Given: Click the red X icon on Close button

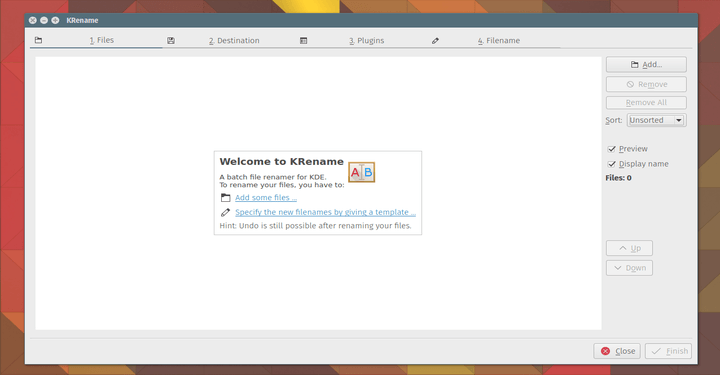Looking at the screenshot, I should pyautogui.click(x=605, y=351).
